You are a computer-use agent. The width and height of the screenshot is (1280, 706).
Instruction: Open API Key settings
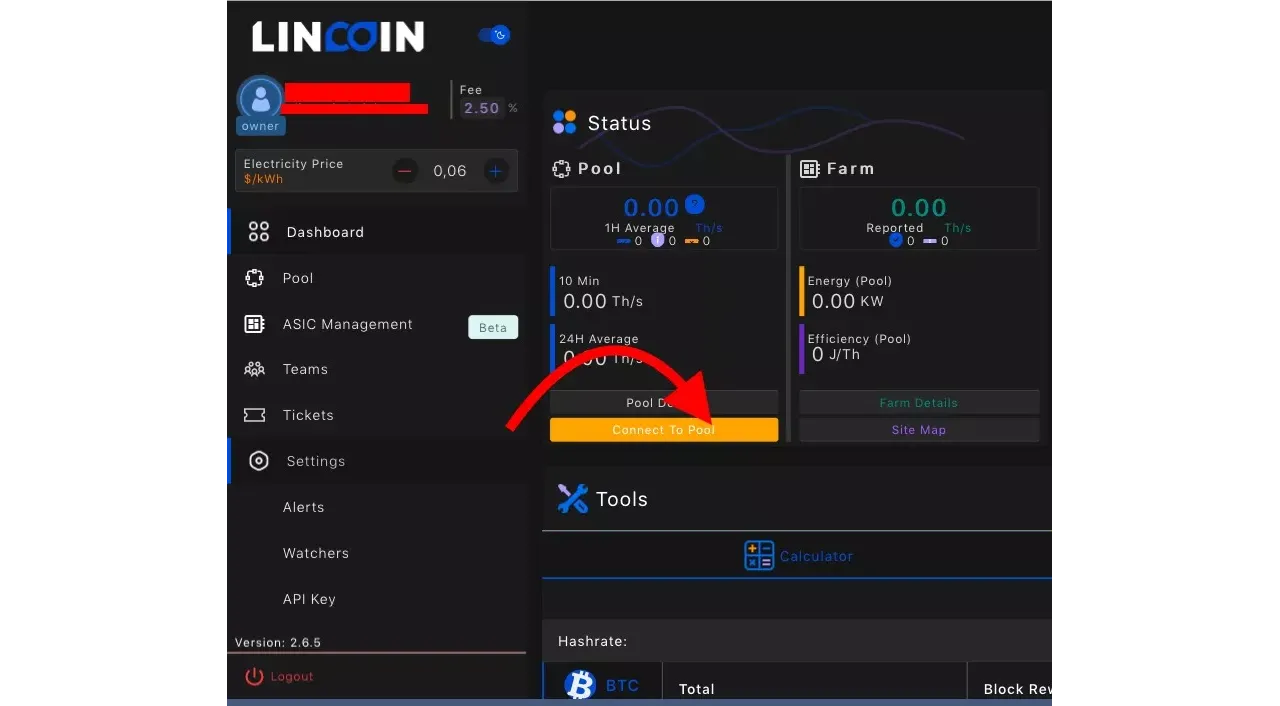(309, 599)
